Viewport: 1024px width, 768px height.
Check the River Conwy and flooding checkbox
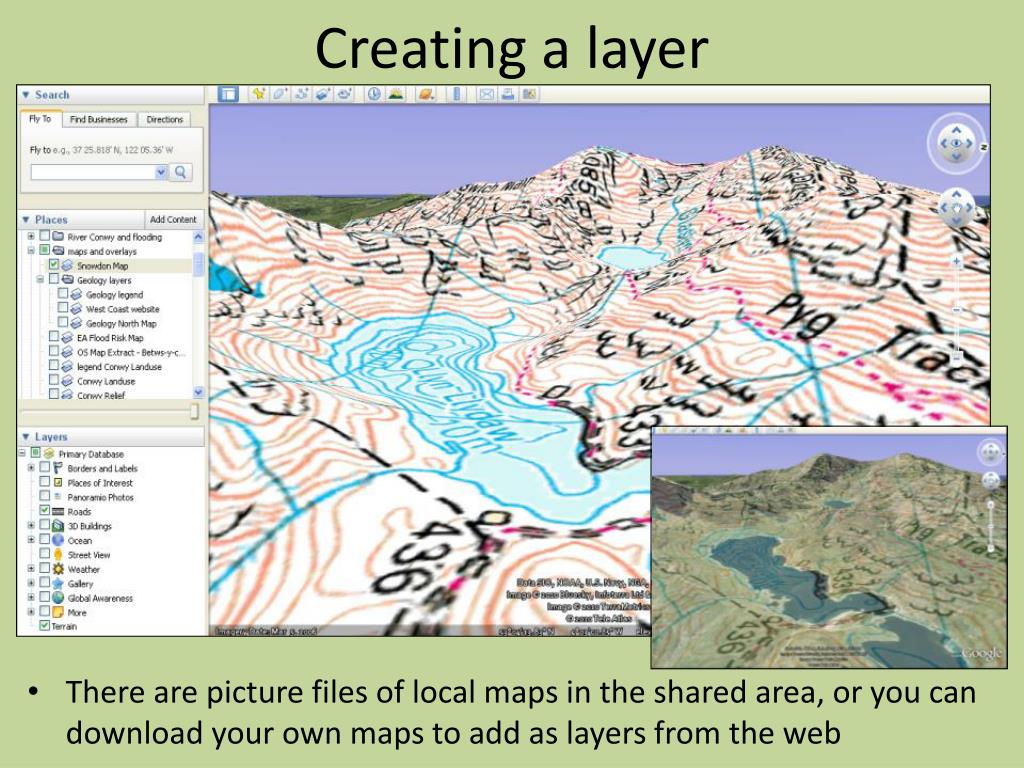tap(44, 236)
